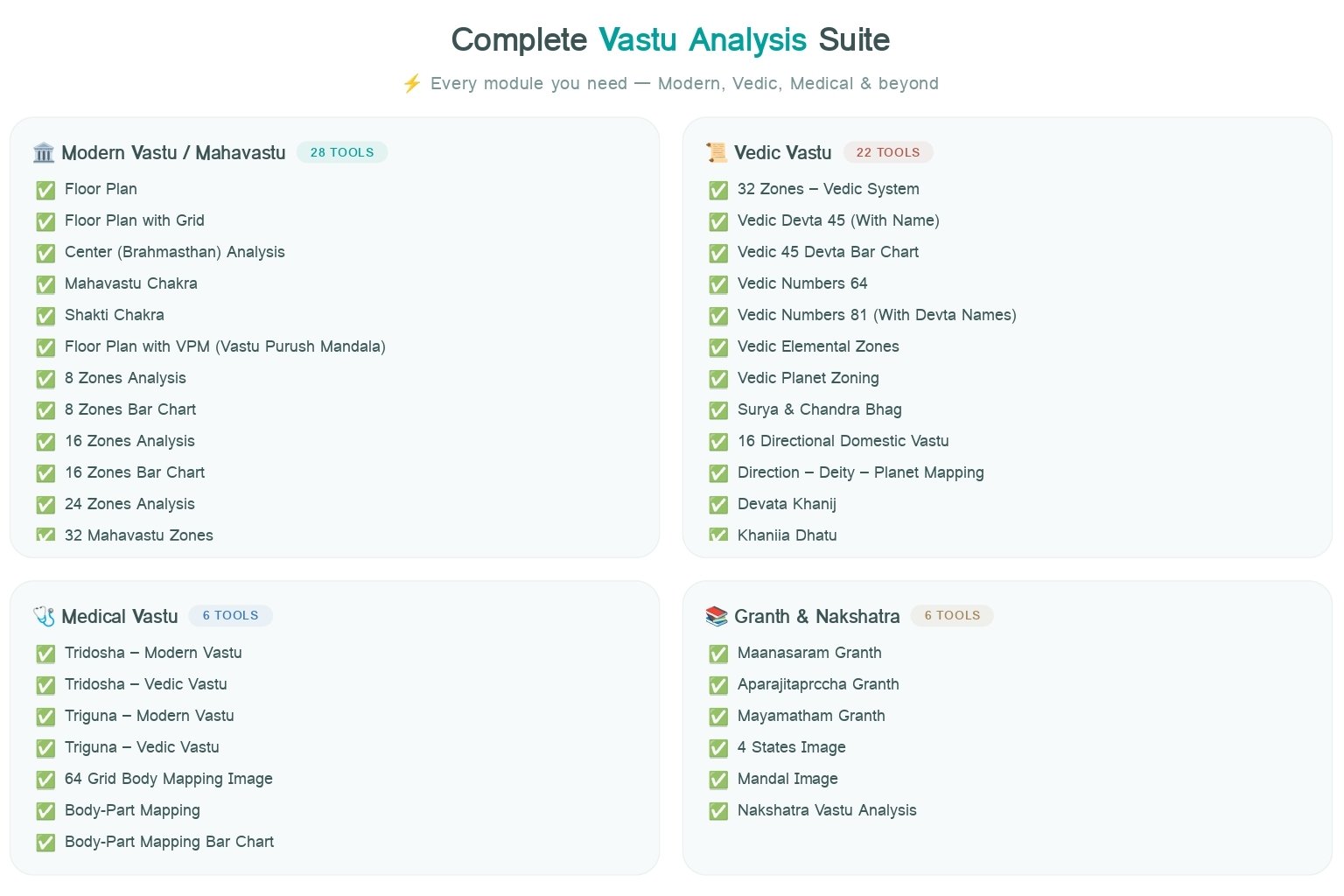Click the Vedic Vastu heading
Image resolution: width=1344 pixels, height=896 pixels.
(x=782, y=153)
